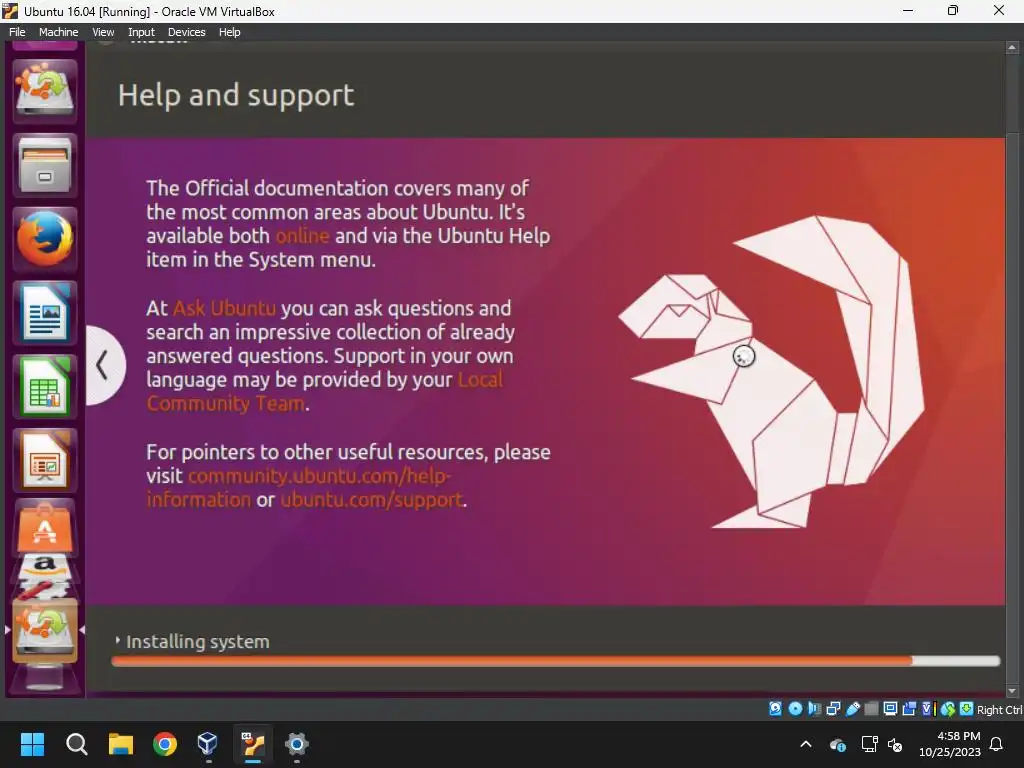Open the Windows Start menu
Image resolution: width=1024 pixels, height=768 pixels.
pos(33,744)
